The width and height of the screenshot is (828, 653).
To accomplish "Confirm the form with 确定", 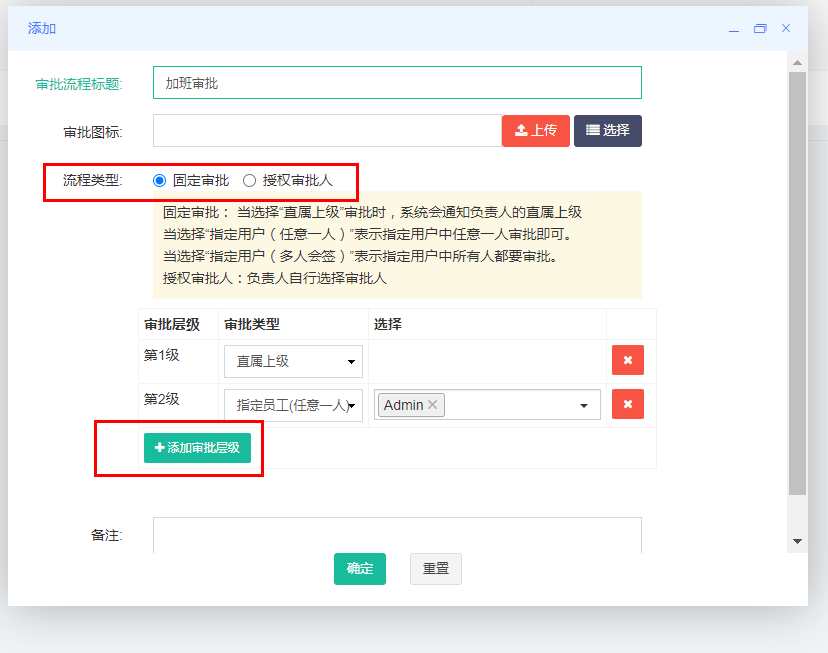I will click(x=360, y=569).
